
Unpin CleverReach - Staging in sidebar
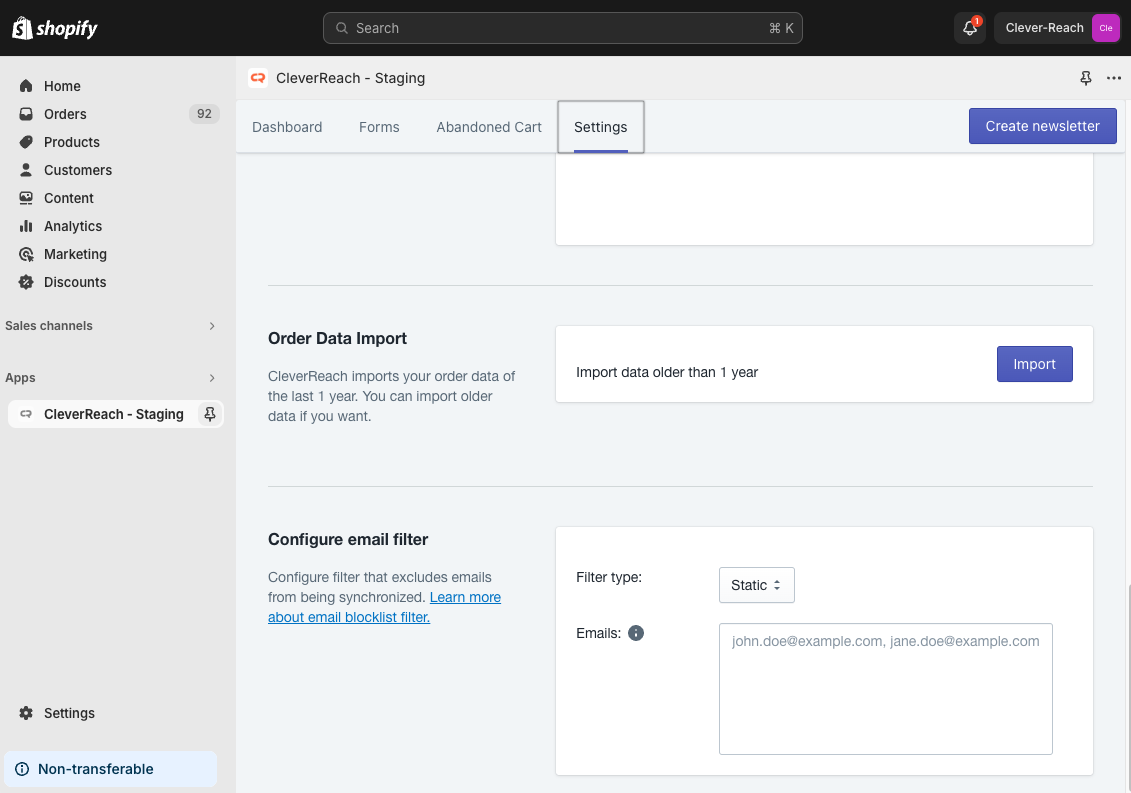[x=209, y=414]
